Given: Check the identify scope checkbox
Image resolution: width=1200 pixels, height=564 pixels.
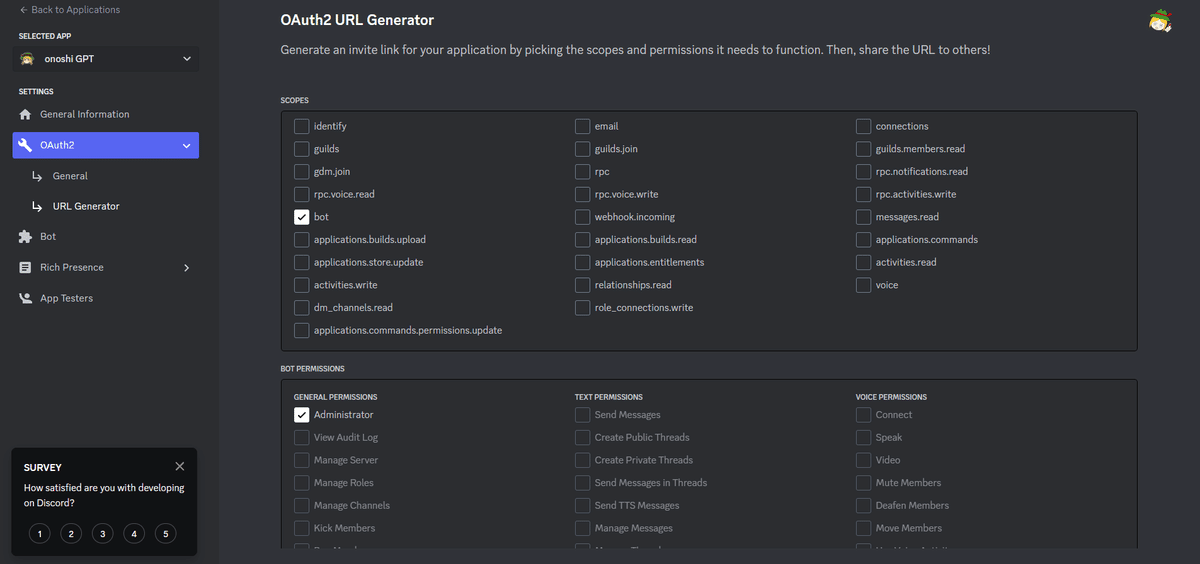Looking at the screenshot, I should click(301, 127).
